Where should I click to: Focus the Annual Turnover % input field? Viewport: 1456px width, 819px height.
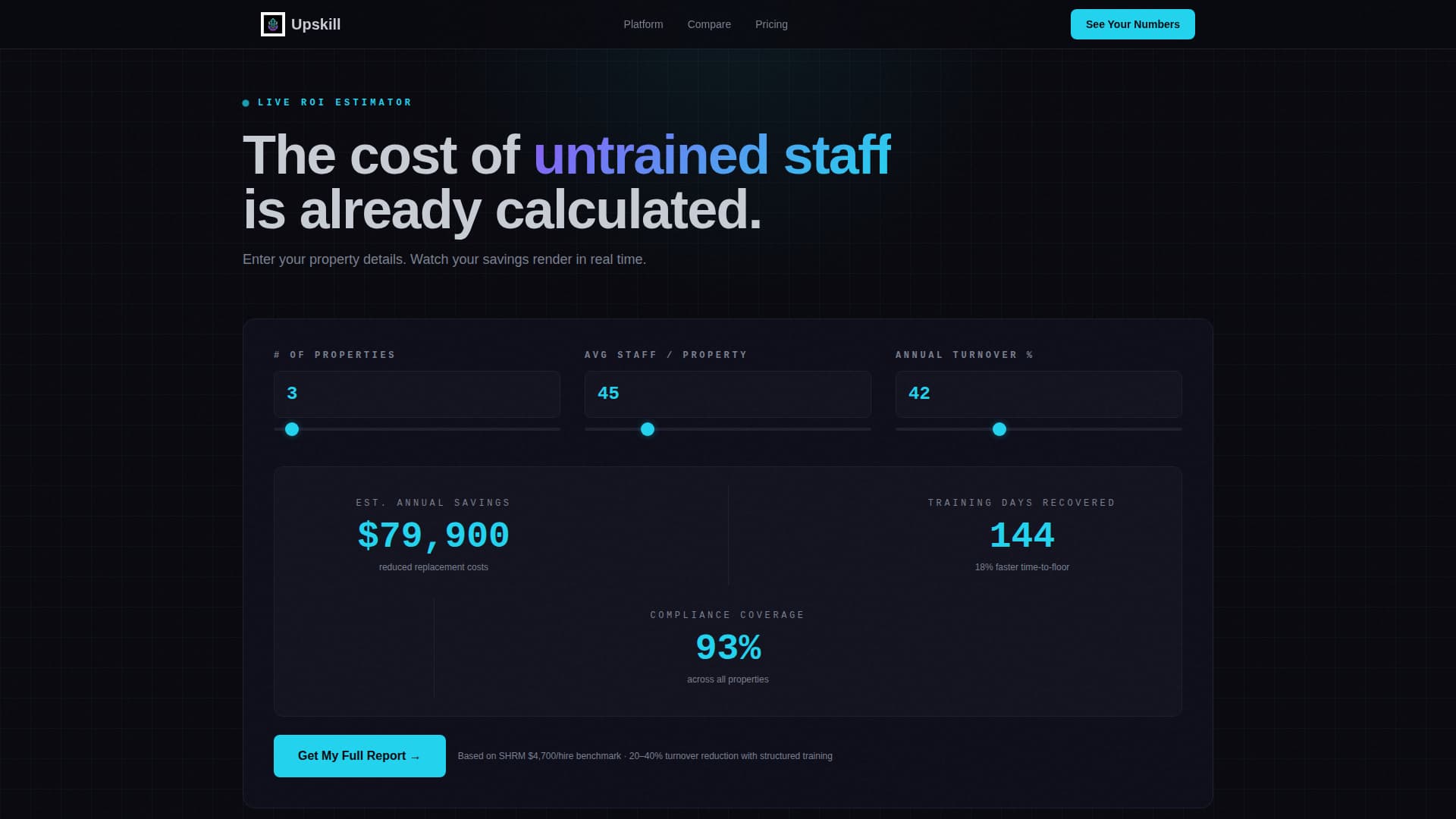click(1039, 394)
